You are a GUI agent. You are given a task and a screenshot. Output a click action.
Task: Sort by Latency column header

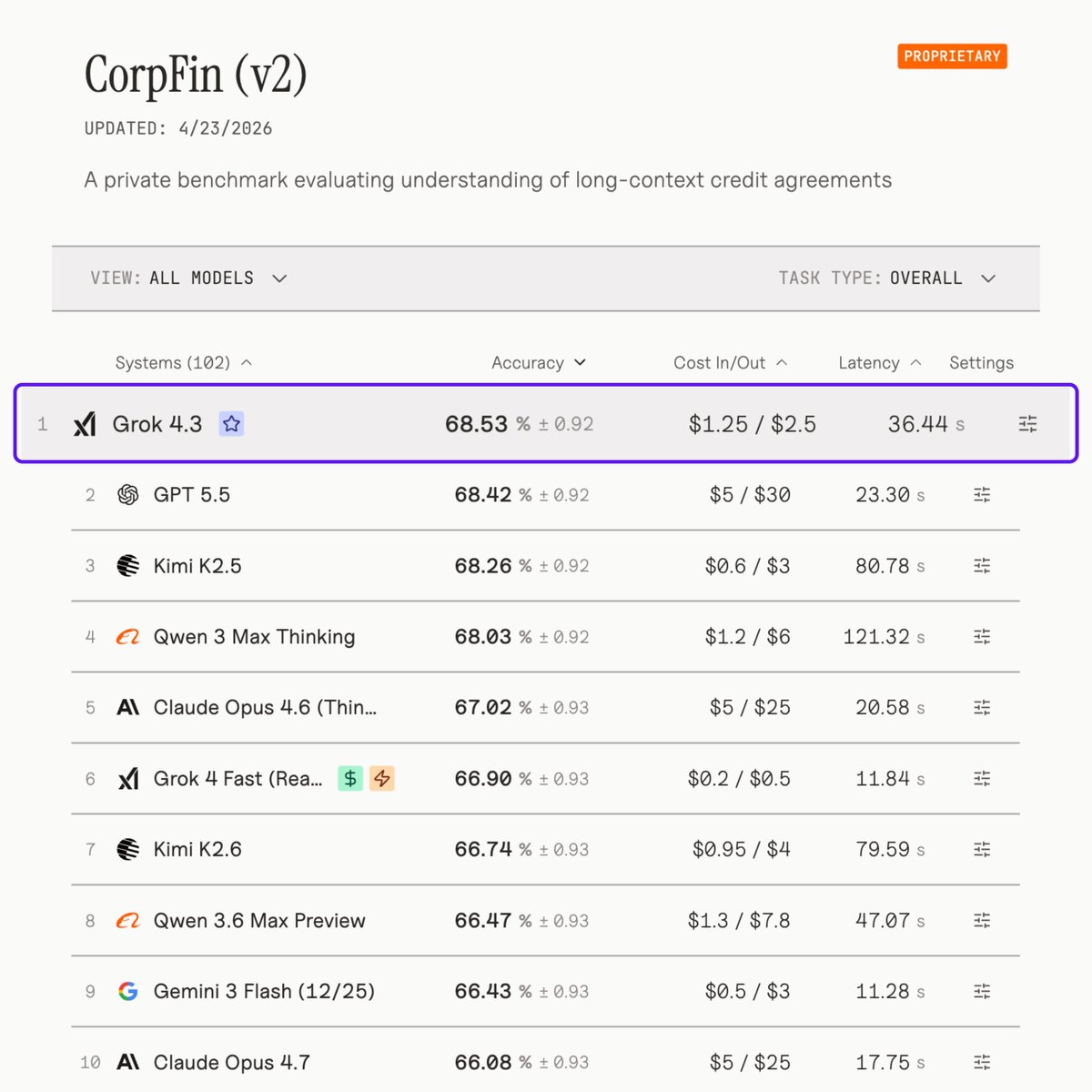click(x=880, y=363)
